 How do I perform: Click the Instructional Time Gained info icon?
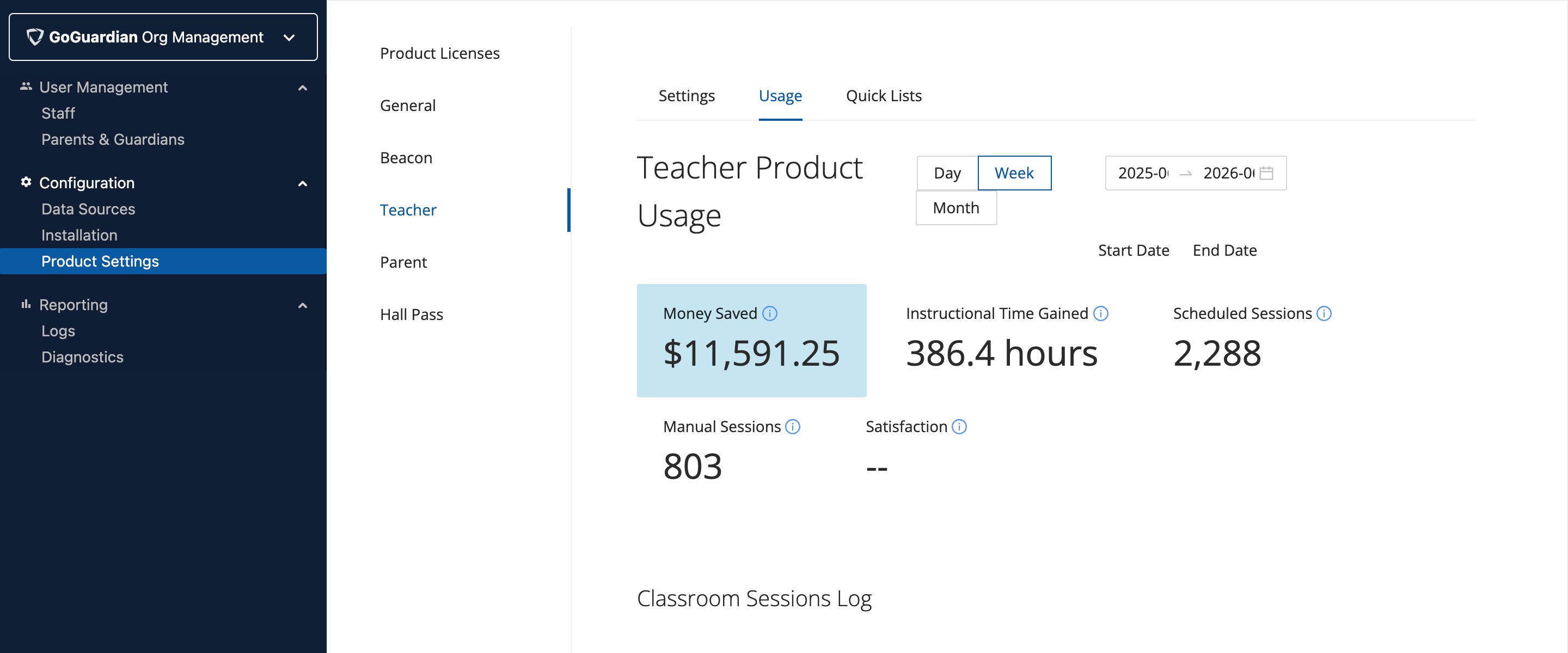[x=1100, y=313]
